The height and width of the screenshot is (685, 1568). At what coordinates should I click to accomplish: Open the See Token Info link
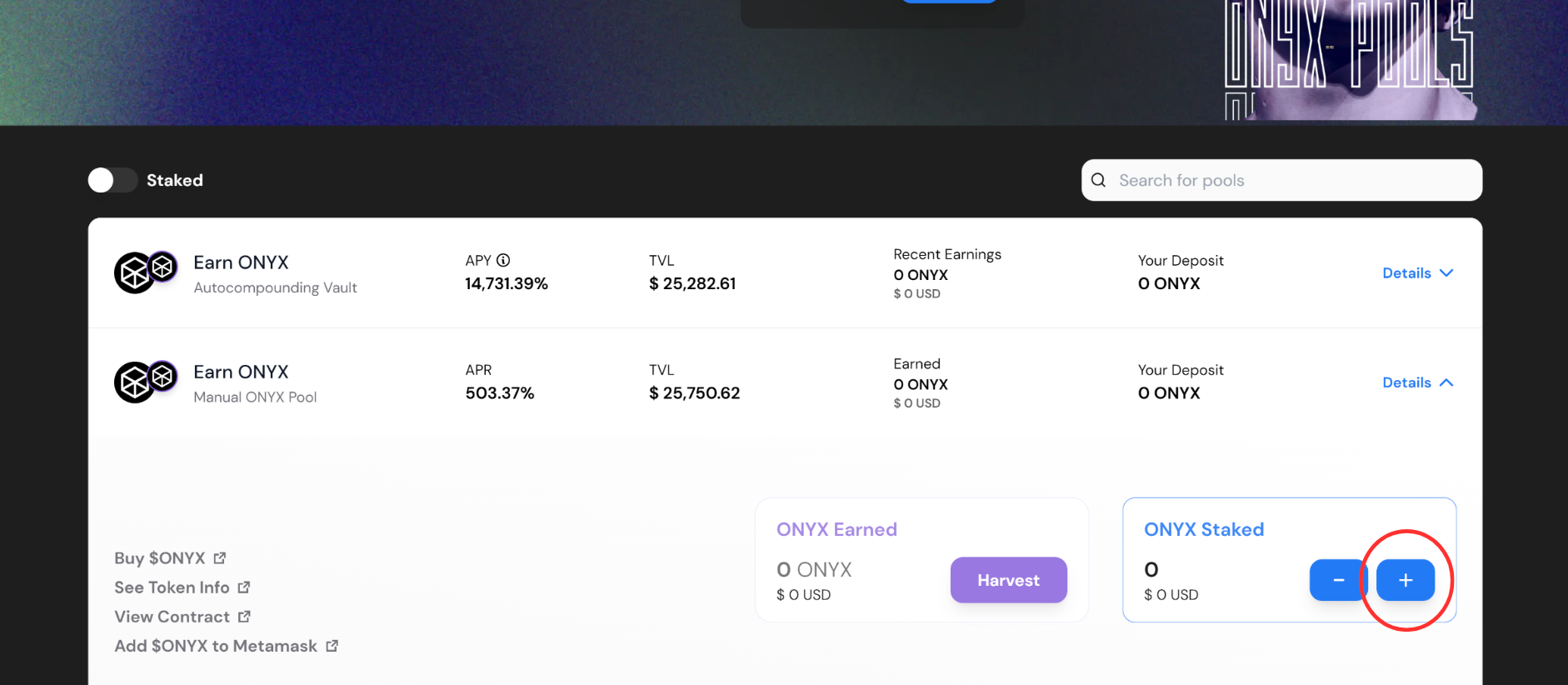click(172, 587)
